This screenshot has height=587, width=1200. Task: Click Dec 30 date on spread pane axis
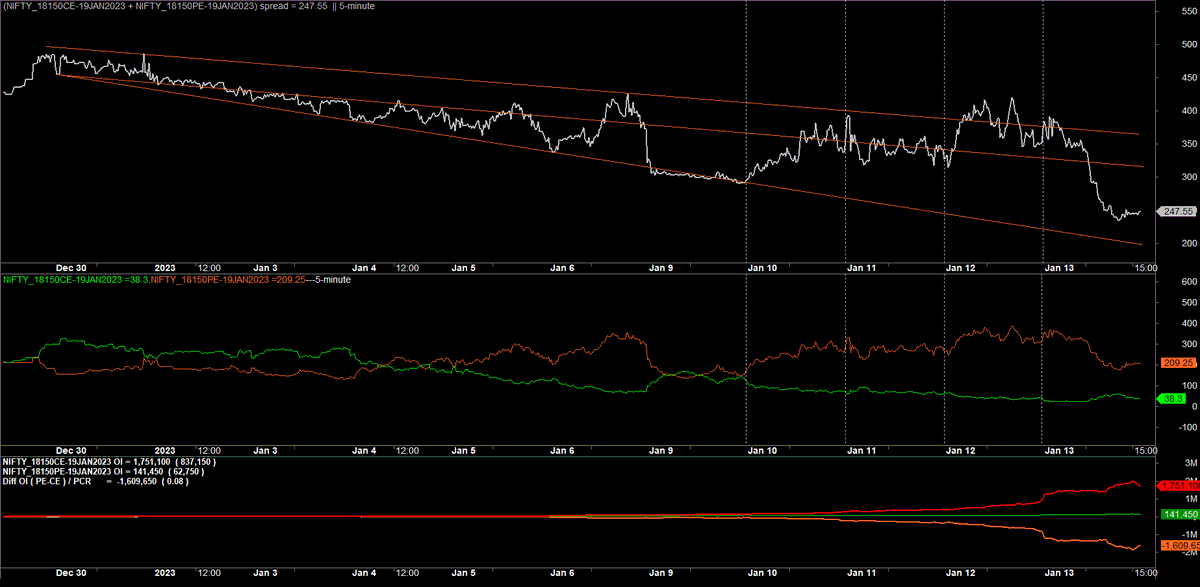point(72,268)
